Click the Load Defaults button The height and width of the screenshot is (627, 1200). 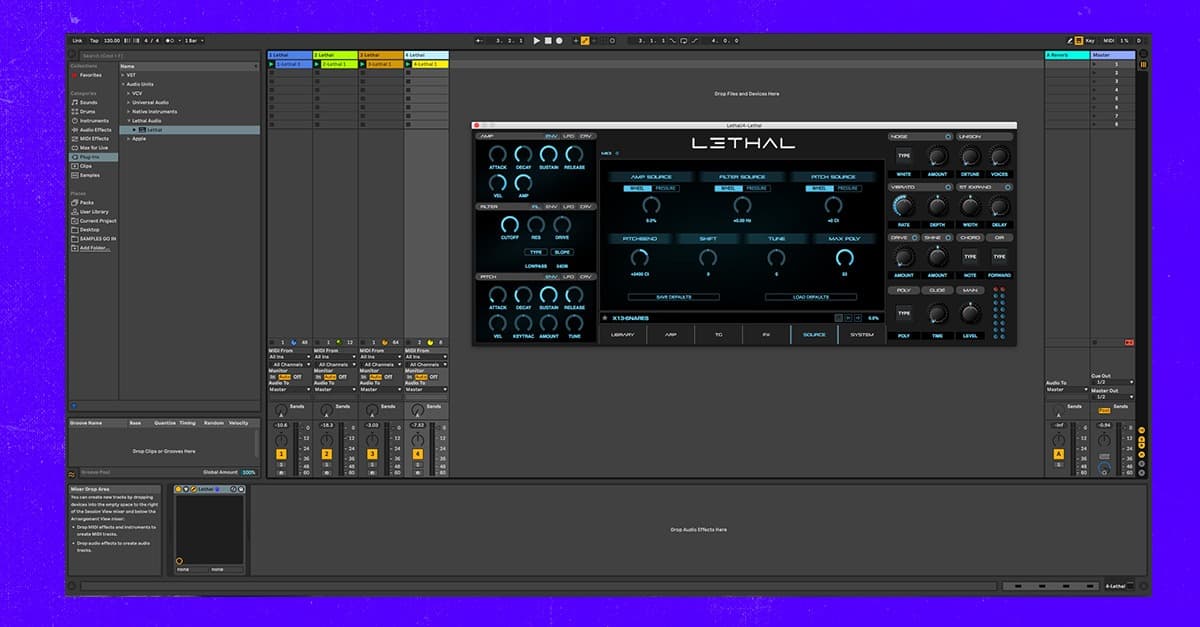pyautogui.click(x=811, y=297)
